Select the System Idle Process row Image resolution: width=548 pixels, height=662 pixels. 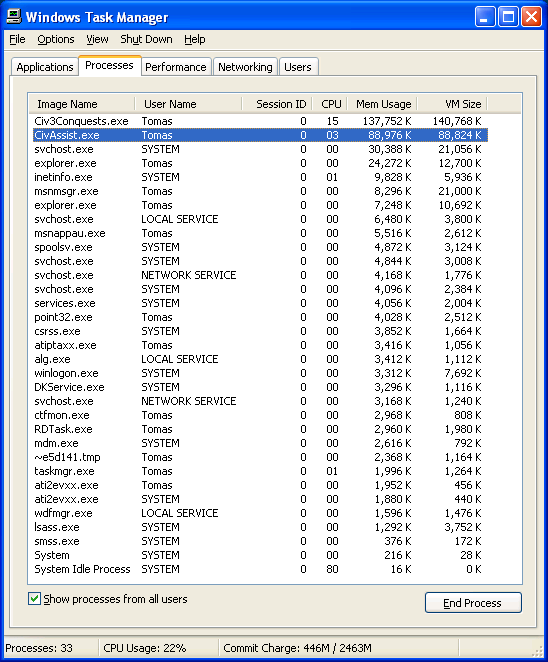click(258, 569)
